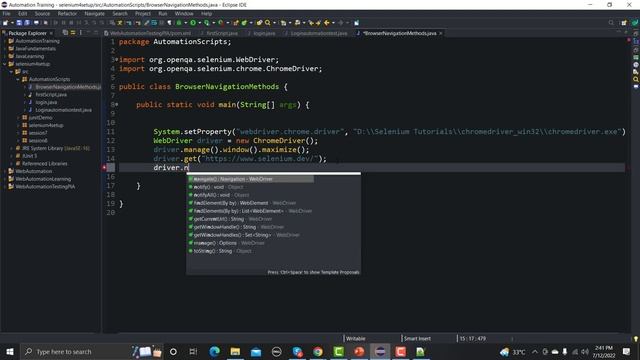
Task: Select Referenced Libraries in Package Explorer
Action: click(44, 163)
